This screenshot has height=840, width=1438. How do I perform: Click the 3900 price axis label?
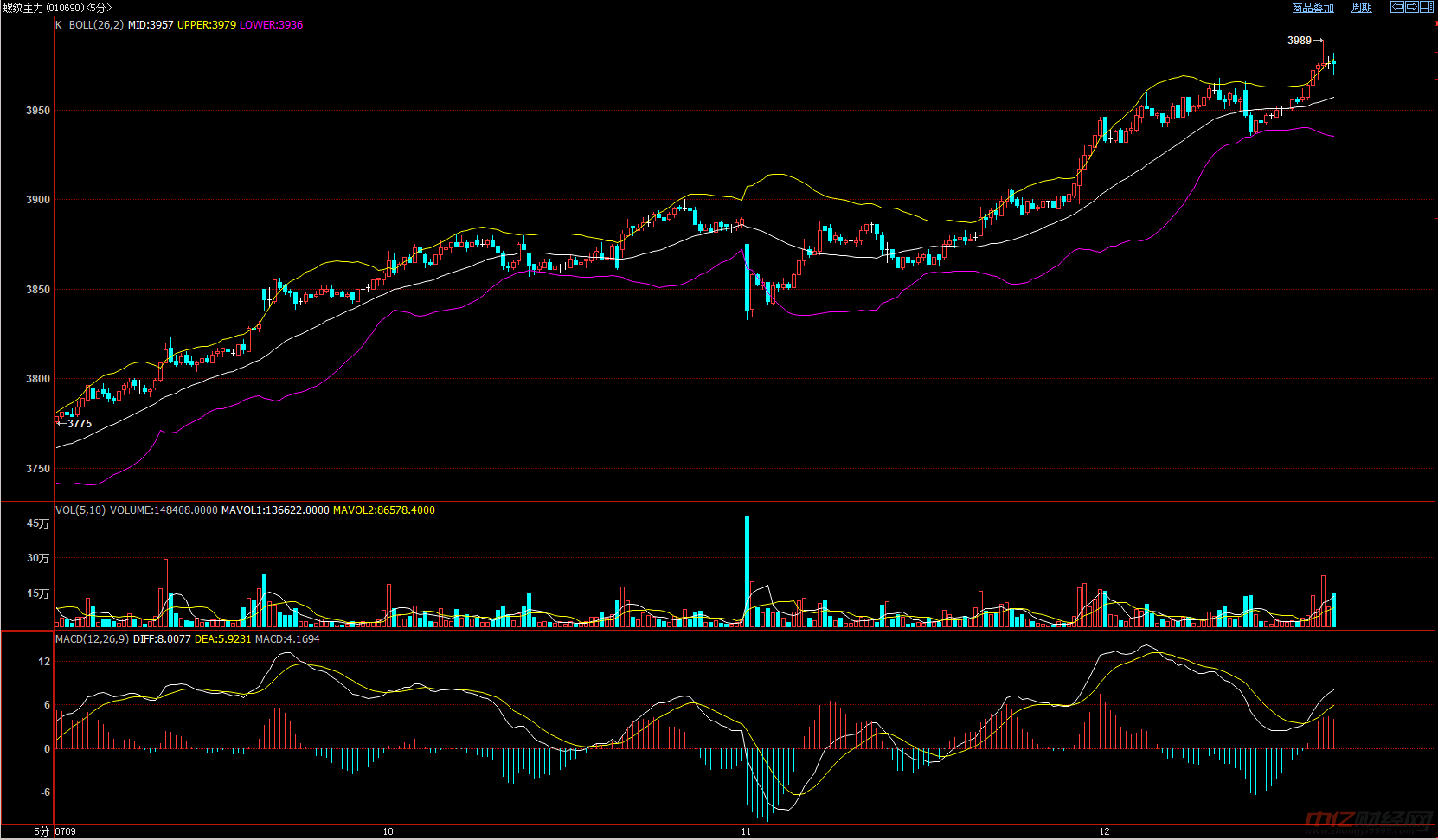pos(38,200)
